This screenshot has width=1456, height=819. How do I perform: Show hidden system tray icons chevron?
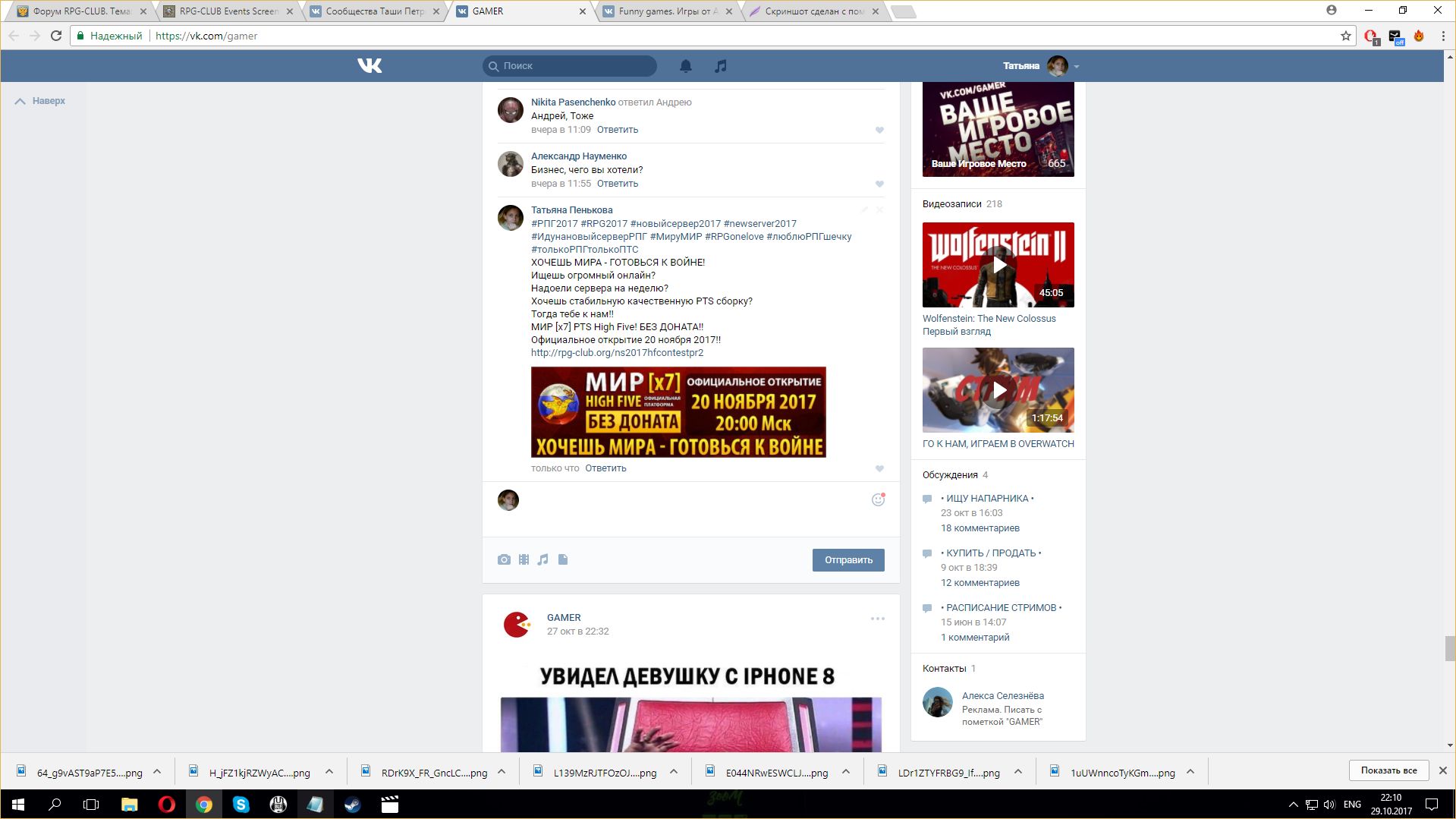point(1293,805)
